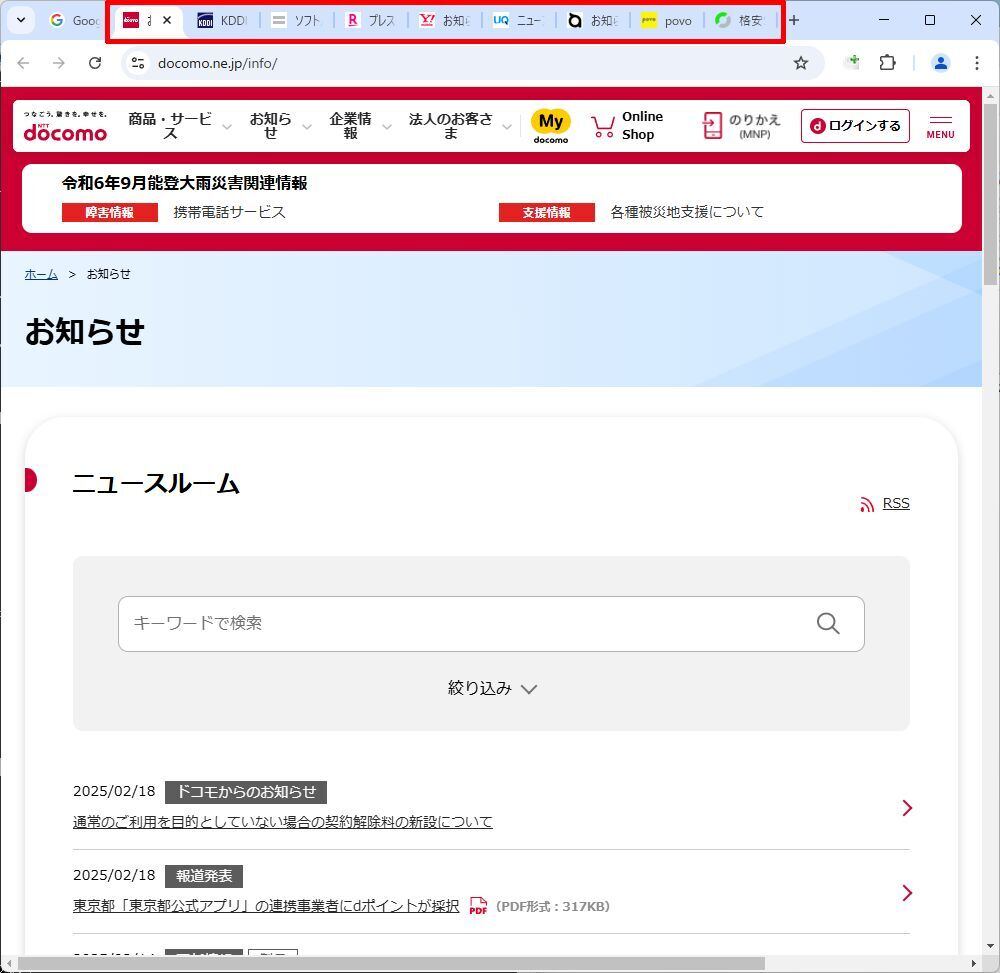Switch to the UQ ニュー tab
Viewport: 1000px width, 973px height.
point(518,20)
